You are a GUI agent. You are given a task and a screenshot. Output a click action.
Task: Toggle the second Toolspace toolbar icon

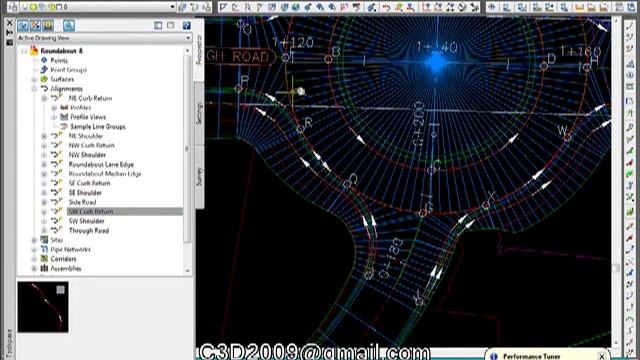[x=36, y=25]
